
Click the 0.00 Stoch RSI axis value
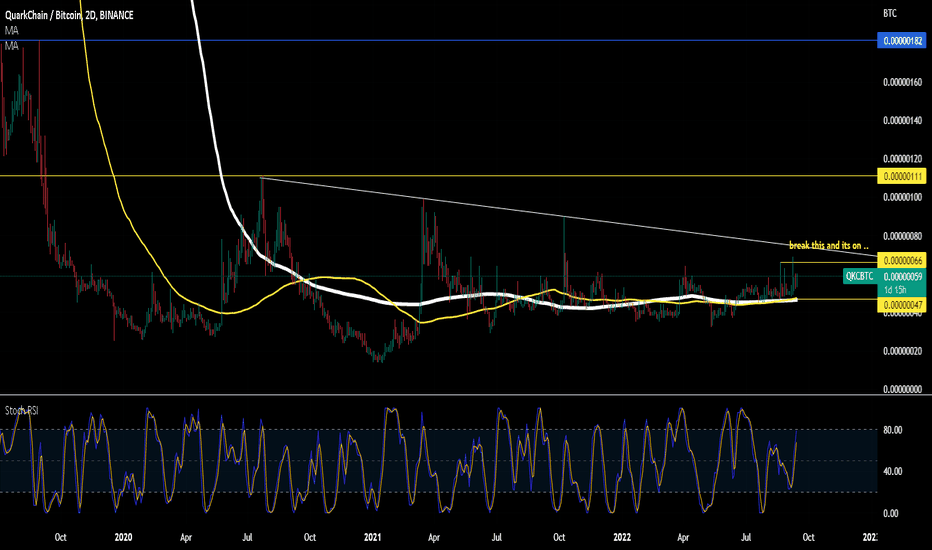(890, 513)
